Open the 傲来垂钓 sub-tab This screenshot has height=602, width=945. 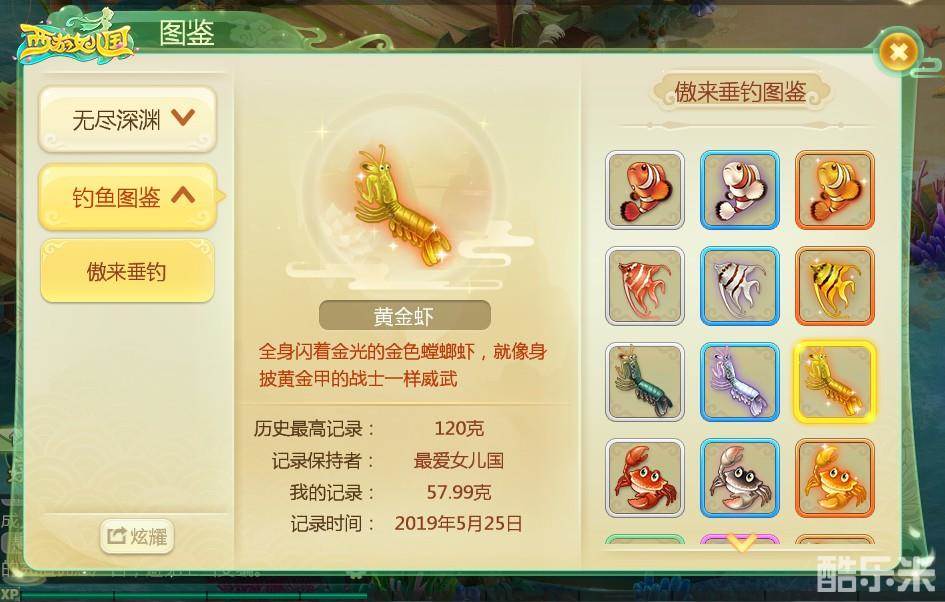point(127,271)
